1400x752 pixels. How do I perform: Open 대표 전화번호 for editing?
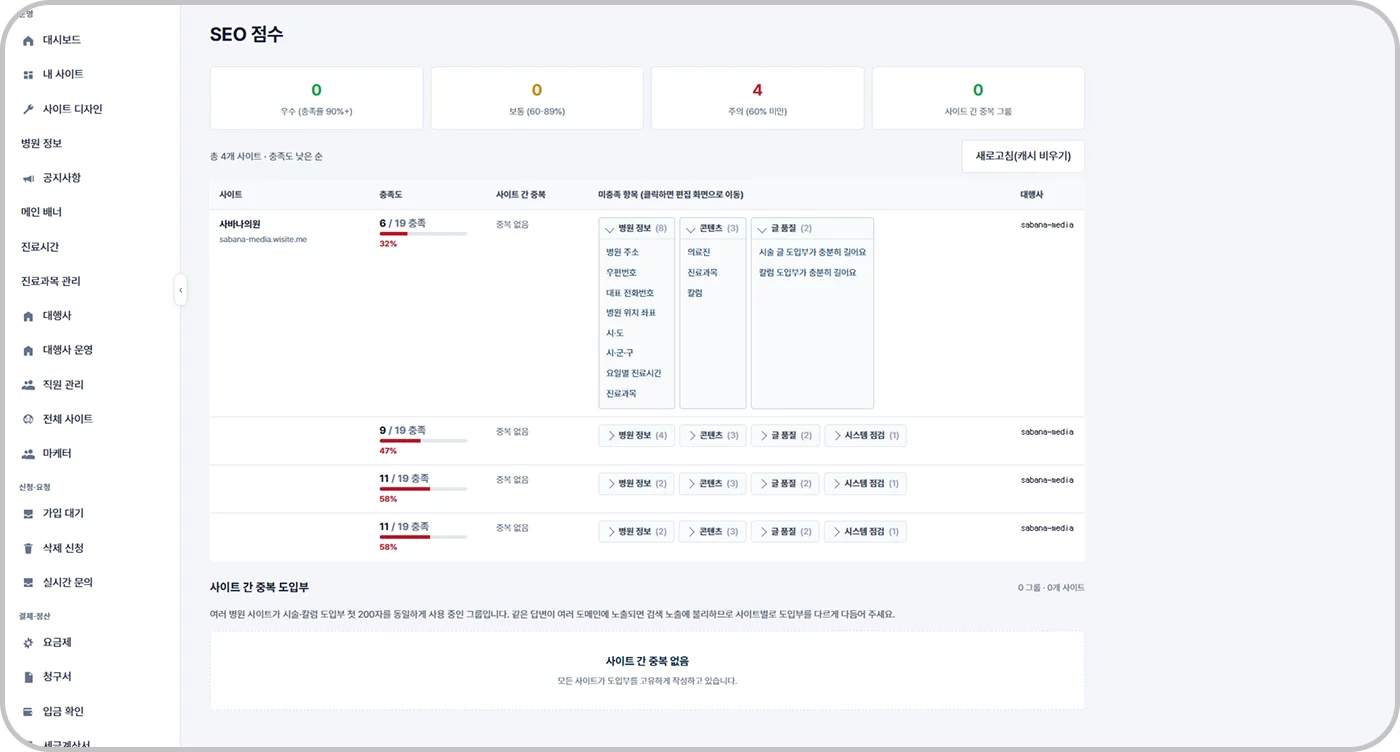pyautogui.click(x=630, y=293)
